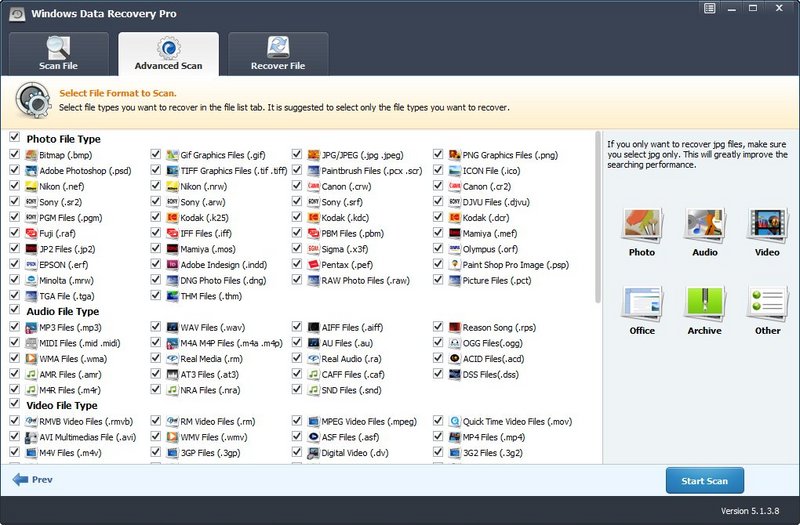Select the Other category icon

point(767,304)
